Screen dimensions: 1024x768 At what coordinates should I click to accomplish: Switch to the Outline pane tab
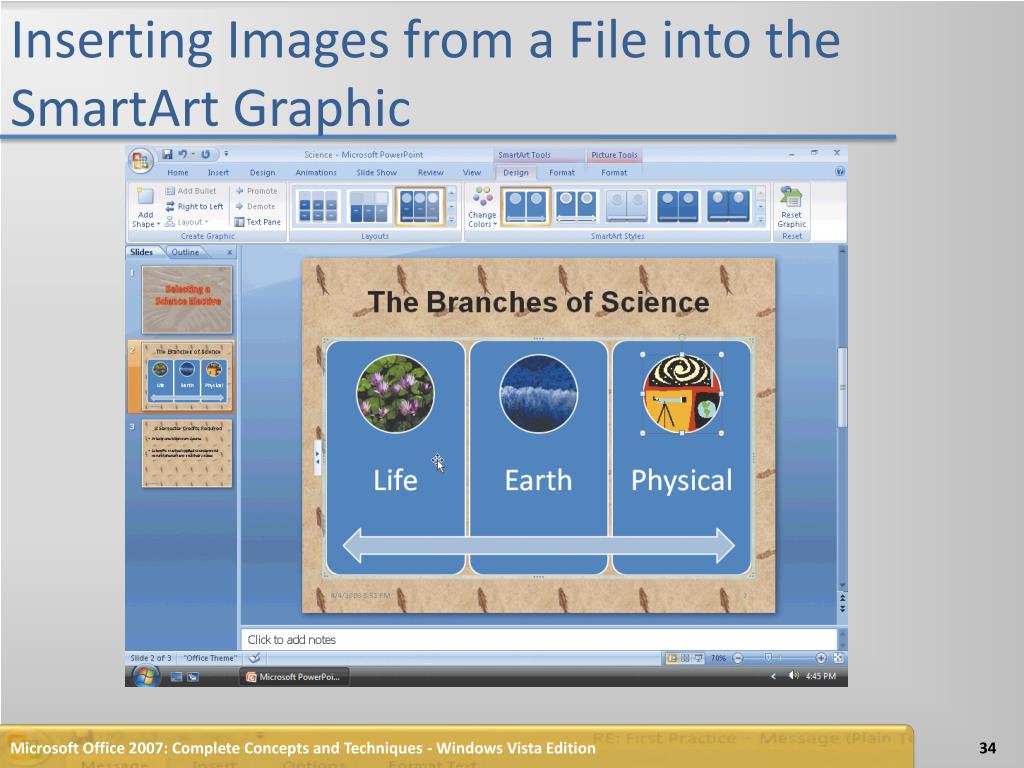coord(185,252)
